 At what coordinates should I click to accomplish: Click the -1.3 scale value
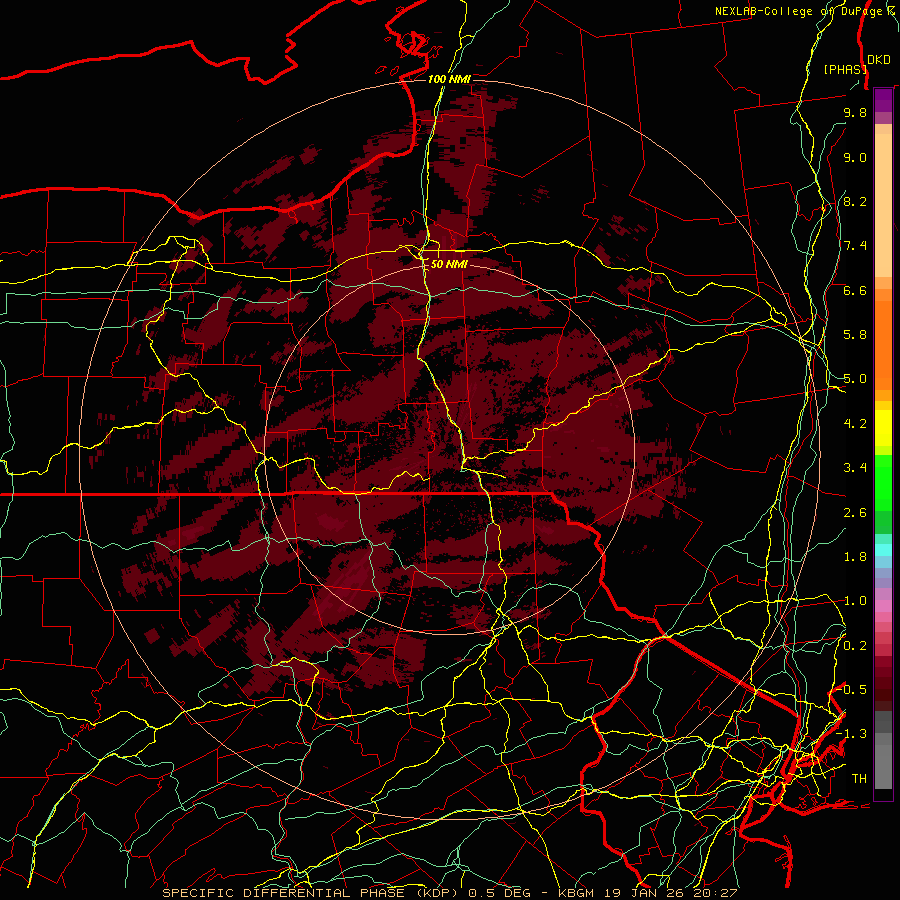[x=852, y=734]
